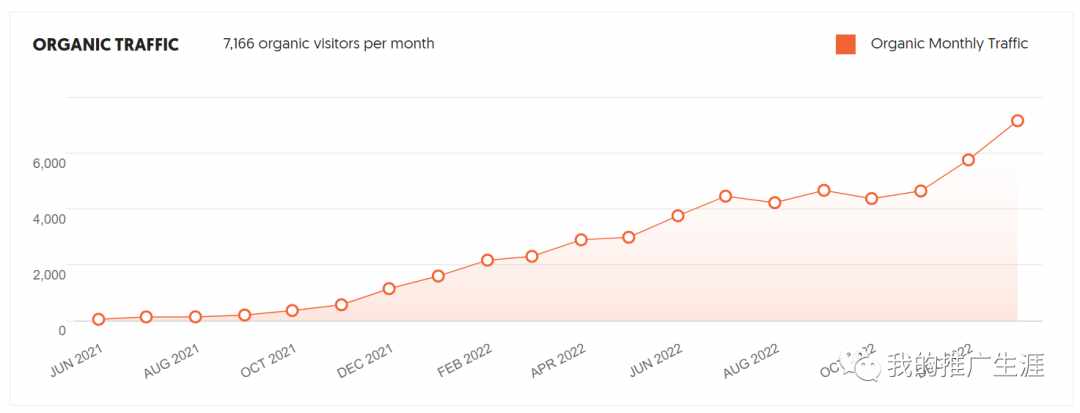Click the second-to-last data point marker
The image size is (1080, 413).
coord(968,160)
